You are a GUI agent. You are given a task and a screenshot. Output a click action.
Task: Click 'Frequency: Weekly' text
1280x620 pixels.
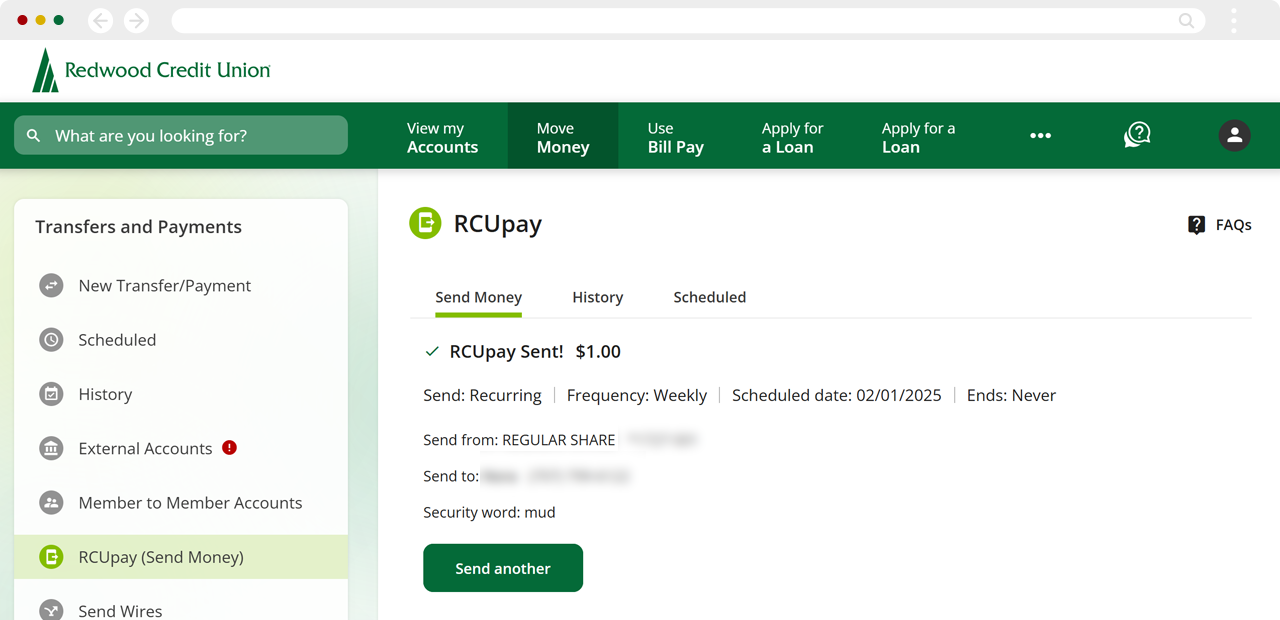(x=637, y=395)
